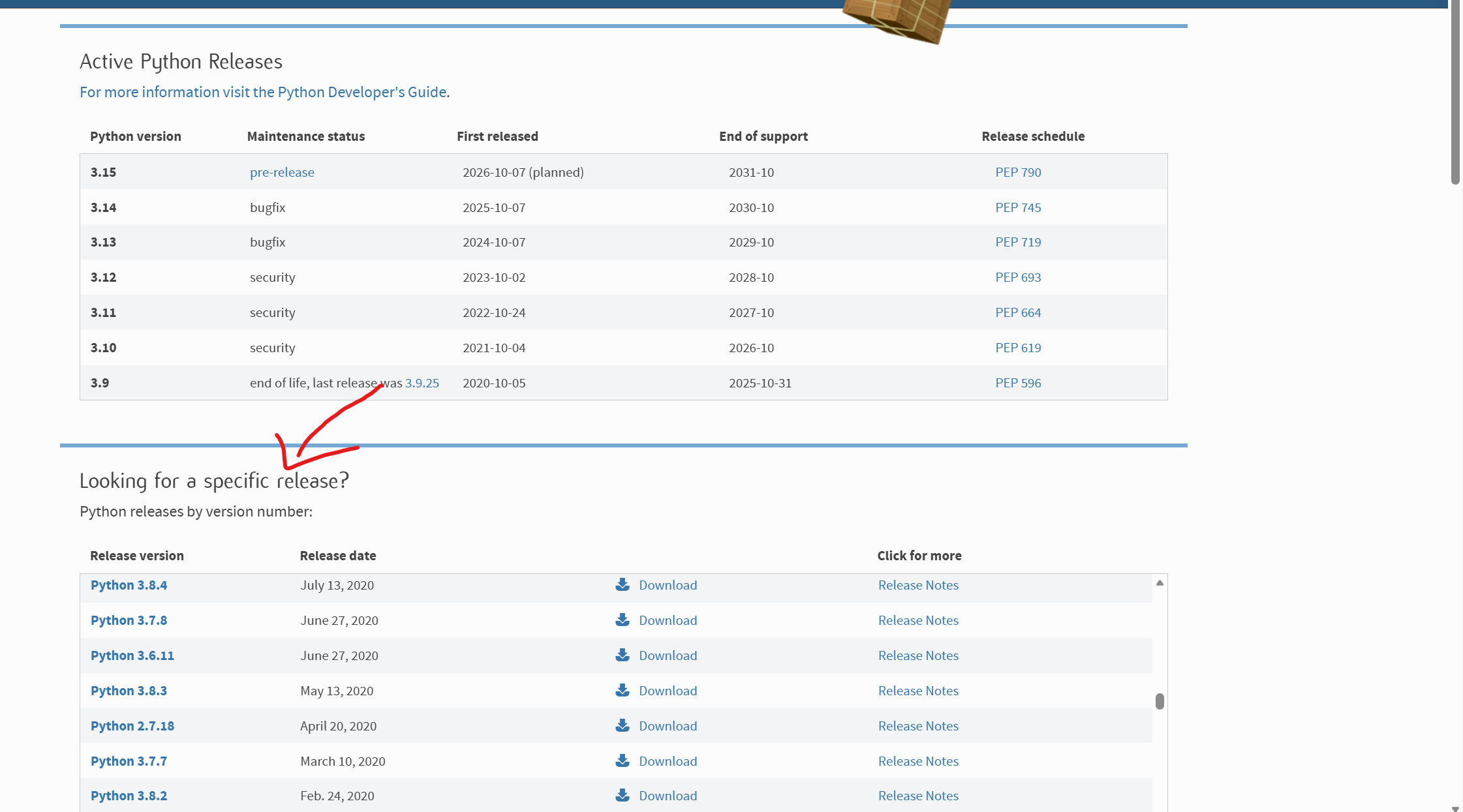
Task: Open the pre-release status link
Action: pos(282,172)
